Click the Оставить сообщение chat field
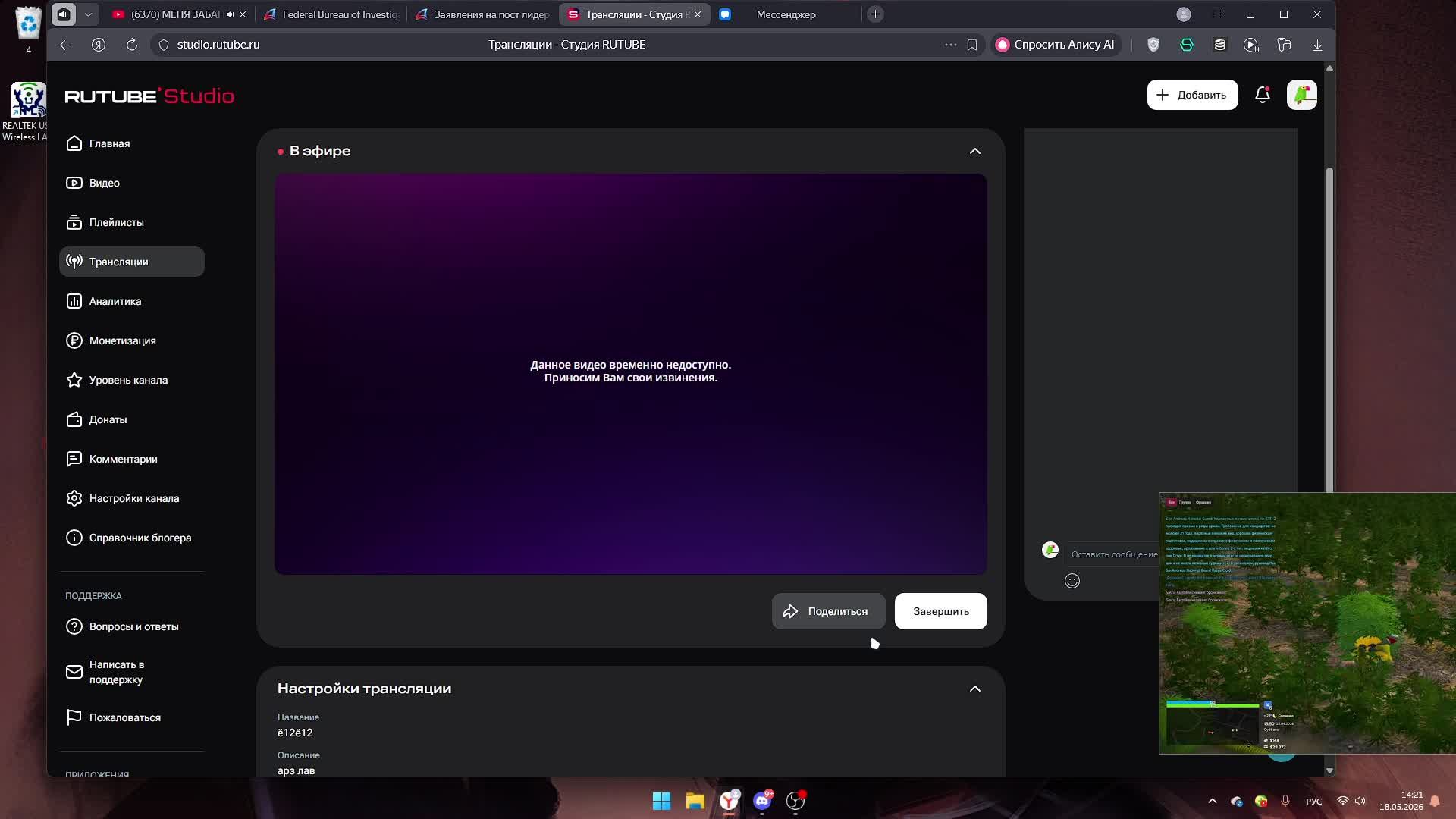This screenshot has height=819, width=1456. pos(1113,554)
